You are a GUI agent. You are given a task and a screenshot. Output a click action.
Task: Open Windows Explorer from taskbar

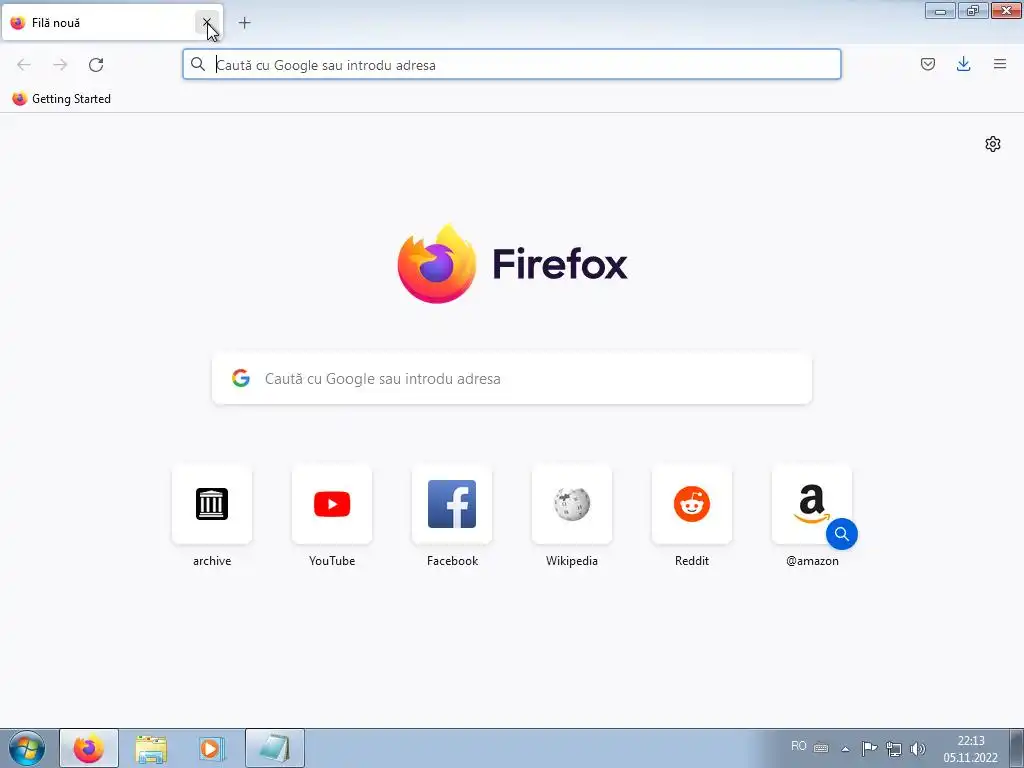[x=151, y=748]
